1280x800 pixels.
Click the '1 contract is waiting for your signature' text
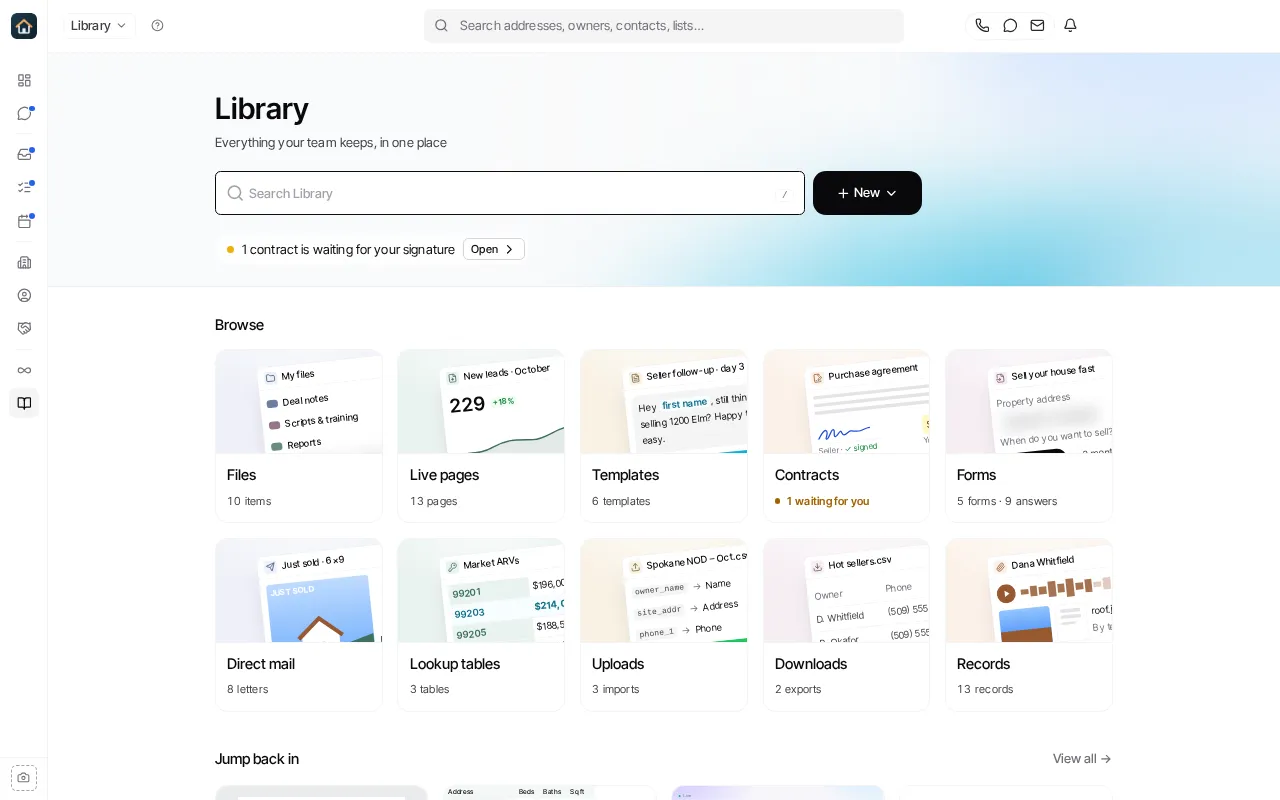348,250
